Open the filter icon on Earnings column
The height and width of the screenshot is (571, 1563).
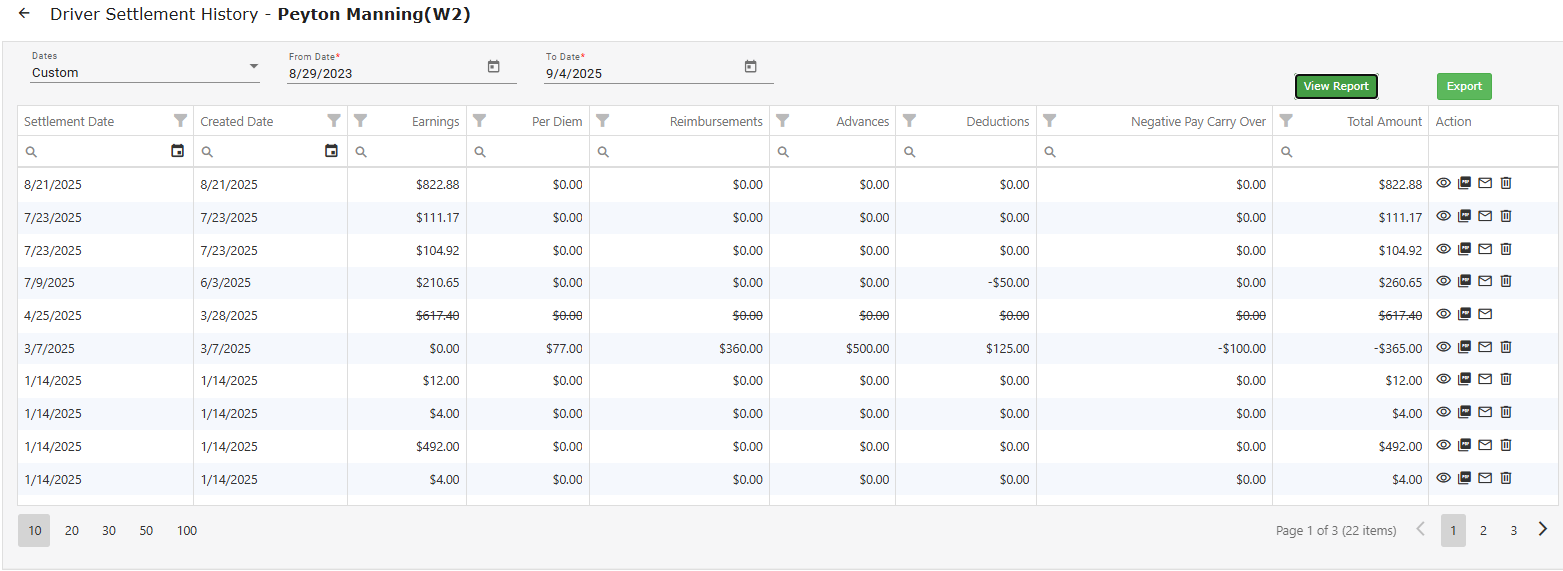[361, 121]
